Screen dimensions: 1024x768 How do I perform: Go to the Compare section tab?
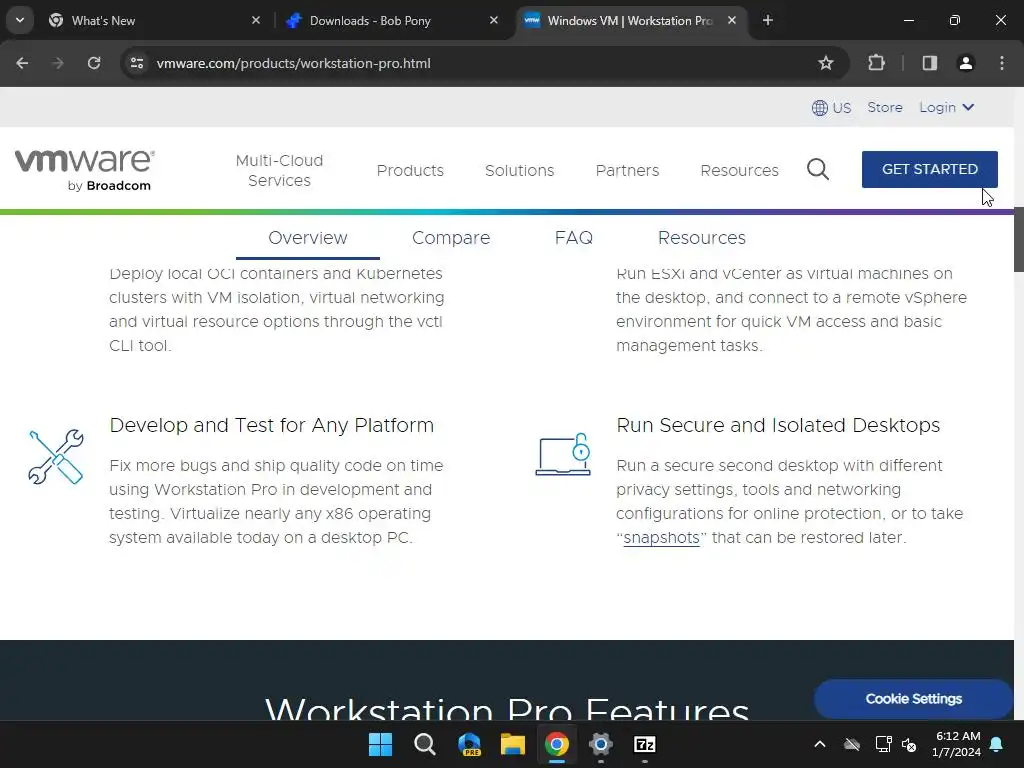(451, 238)
